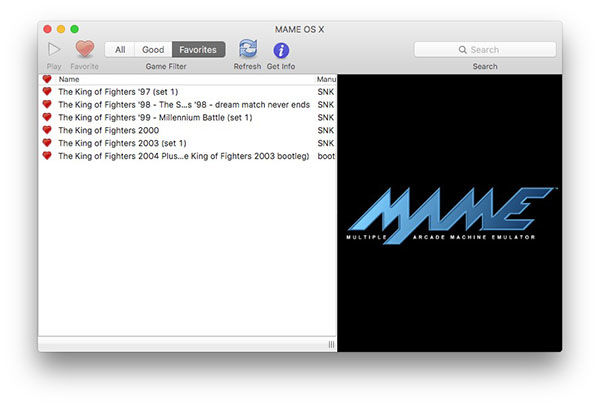This screenshot has width=600, height=406.
Task: Select the Favorites filter segment
Action: (197, 49)
